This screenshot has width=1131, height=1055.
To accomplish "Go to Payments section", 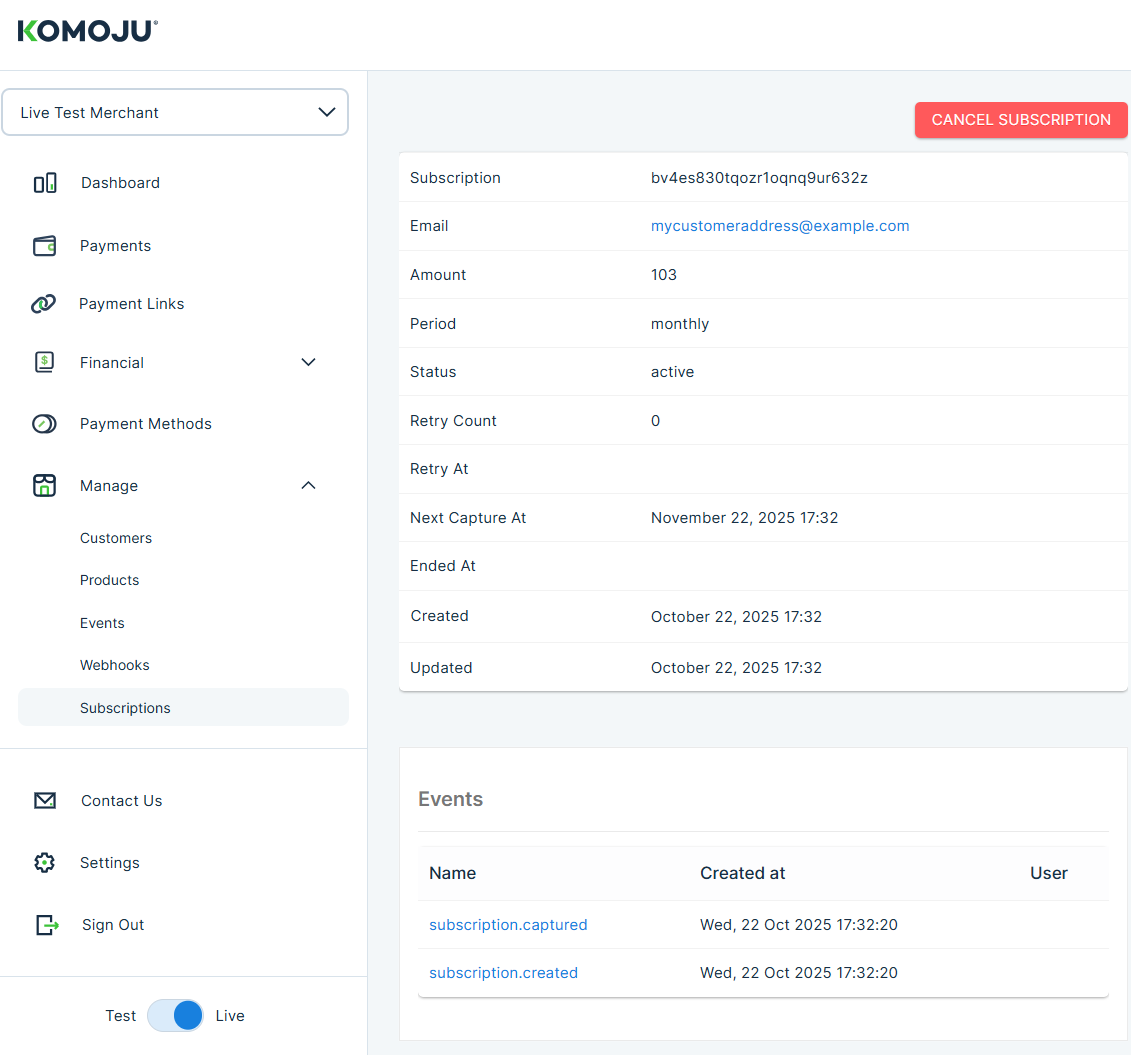I will tap(115, 246).
